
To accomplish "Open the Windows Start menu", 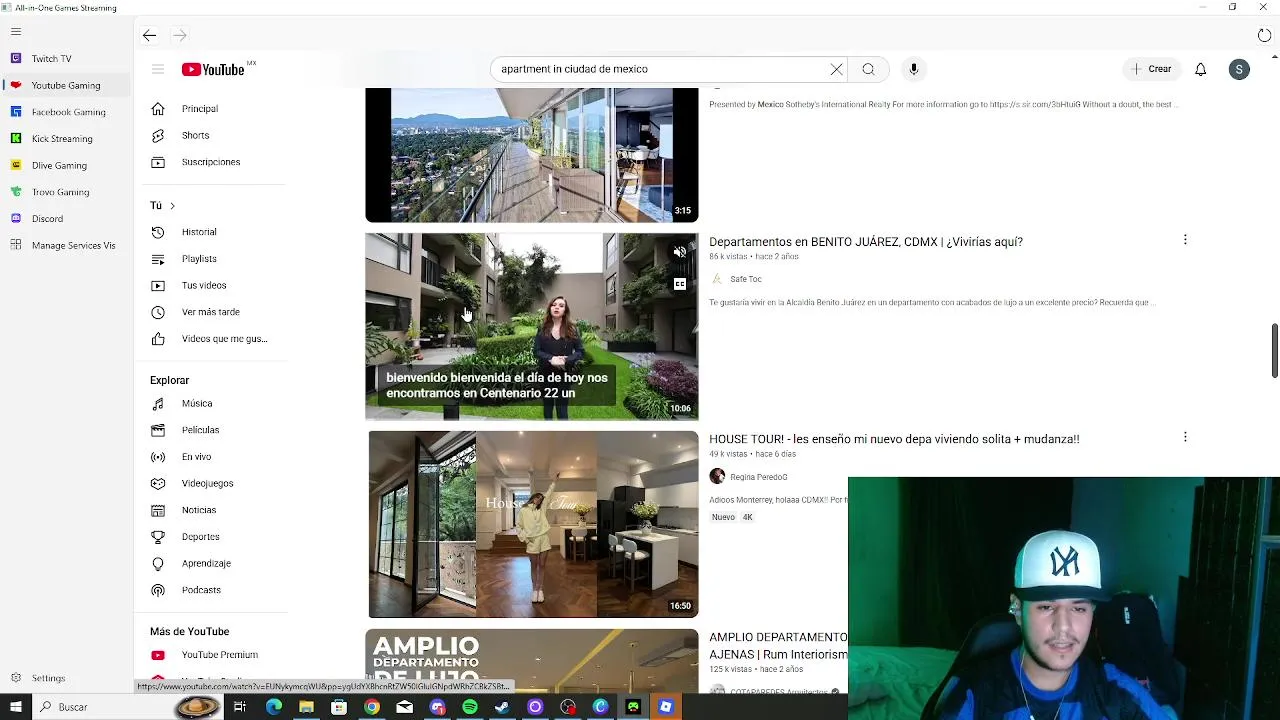I will coord(16,707).
